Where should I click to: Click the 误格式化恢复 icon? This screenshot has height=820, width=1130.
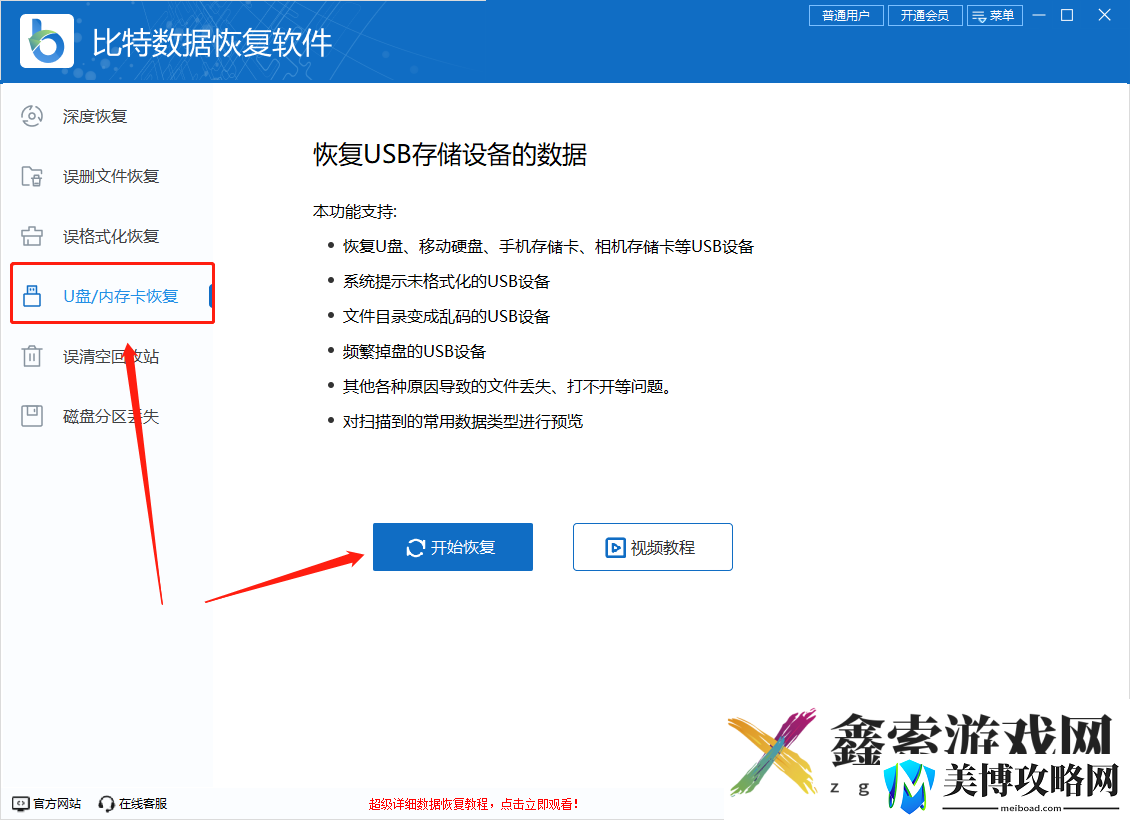[x=32, y=236]
